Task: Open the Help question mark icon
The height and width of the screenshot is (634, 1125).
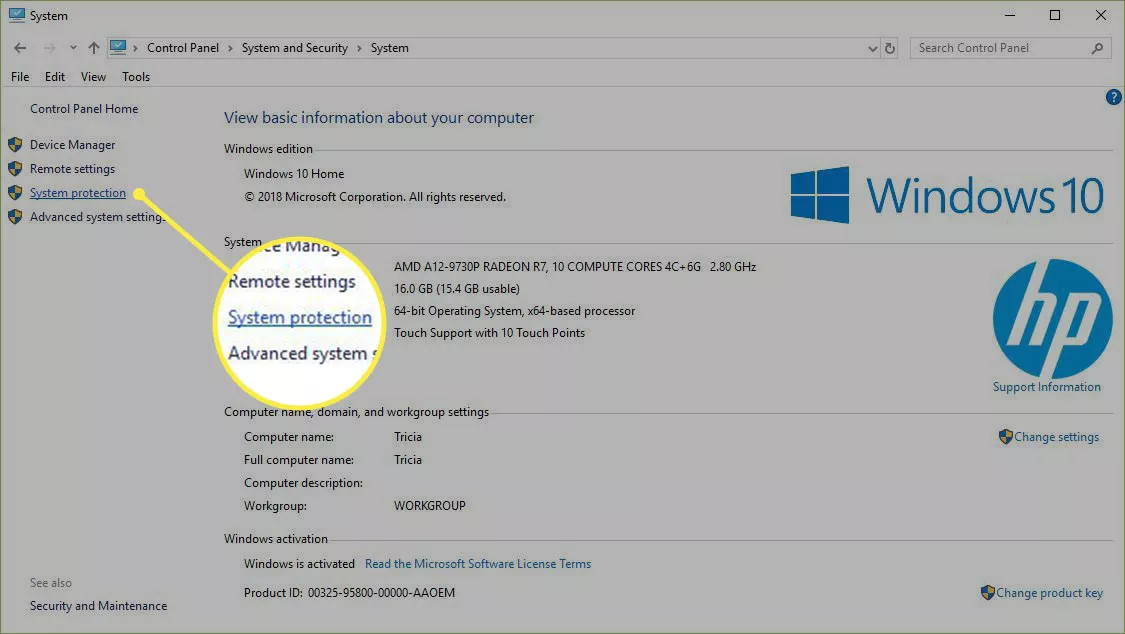Action: 1114,97
